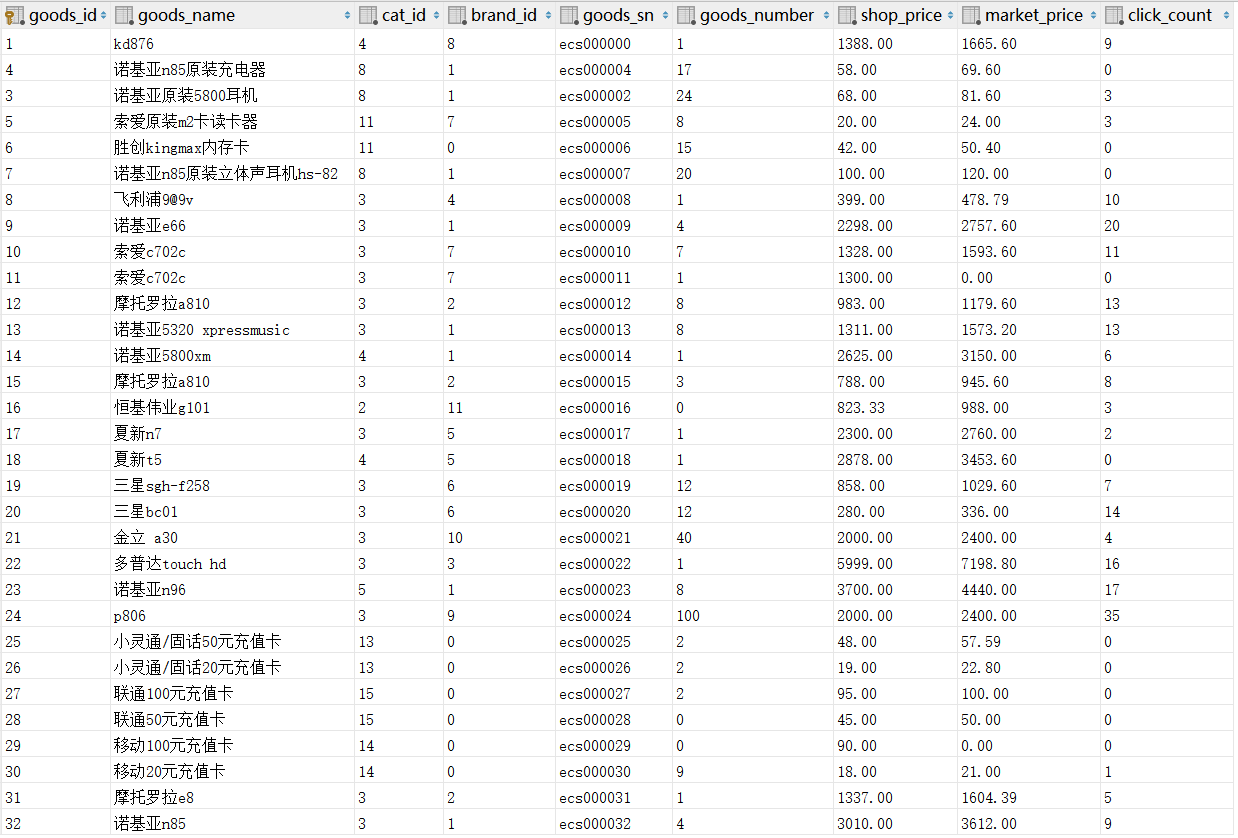
Task: Click the column icon beside shop_price
Action: [x=847, y=15]
